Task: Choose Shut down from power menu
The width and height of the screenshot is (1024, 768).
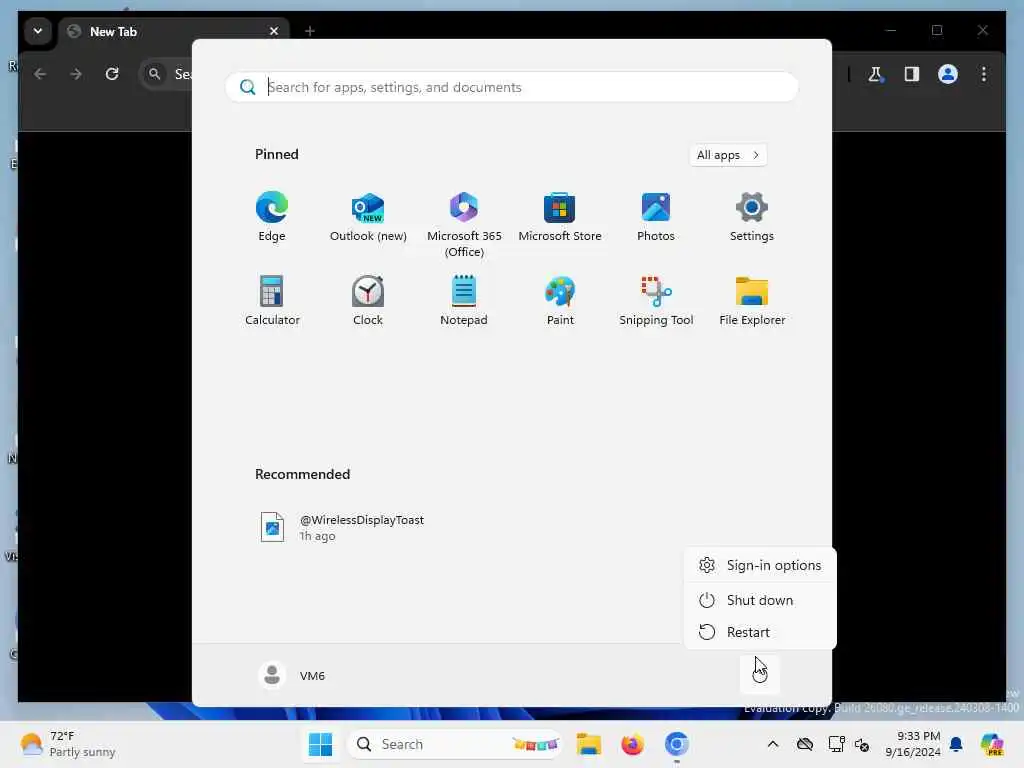Action: coord(760,600)
